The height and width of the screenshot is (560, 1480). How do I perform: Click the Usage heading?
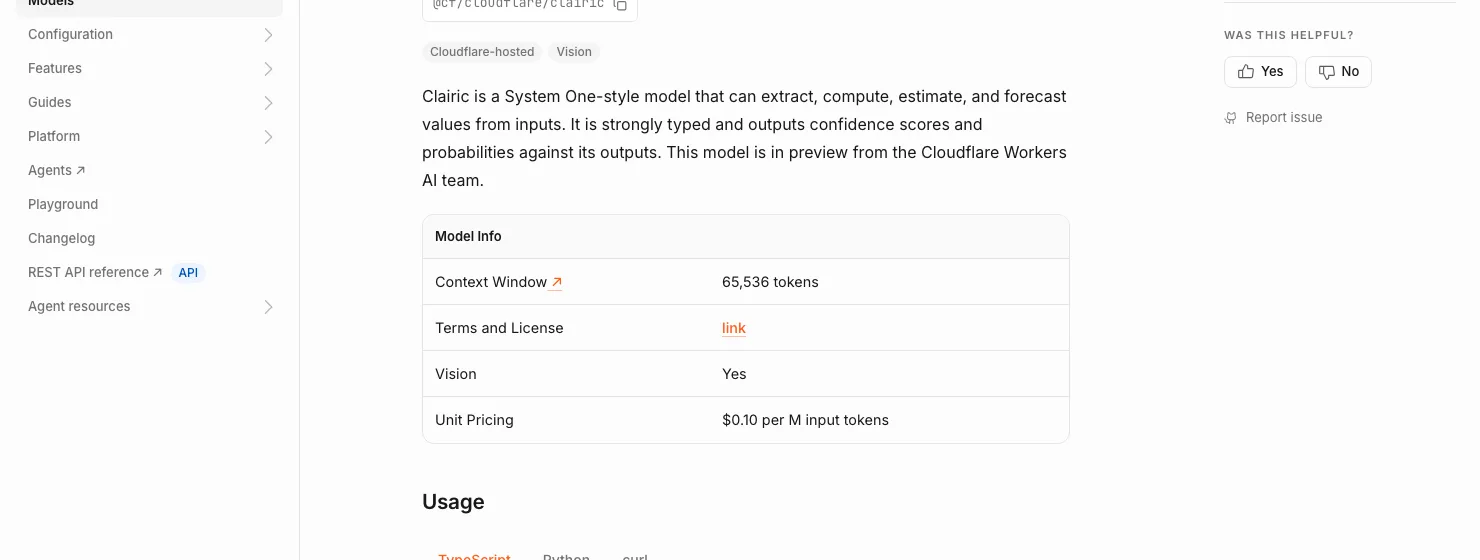click(453, 502)
